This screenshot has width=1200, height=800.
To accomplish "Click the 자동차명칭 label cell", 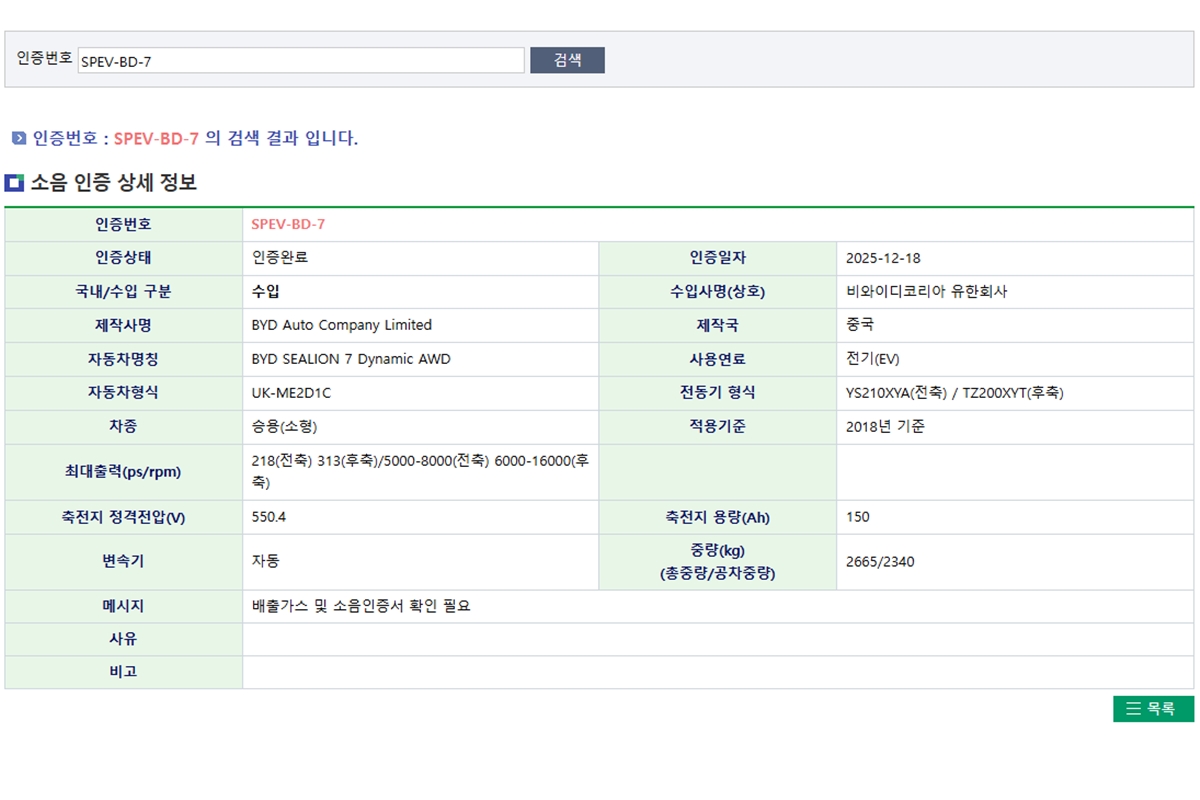I will pos(123,359).
